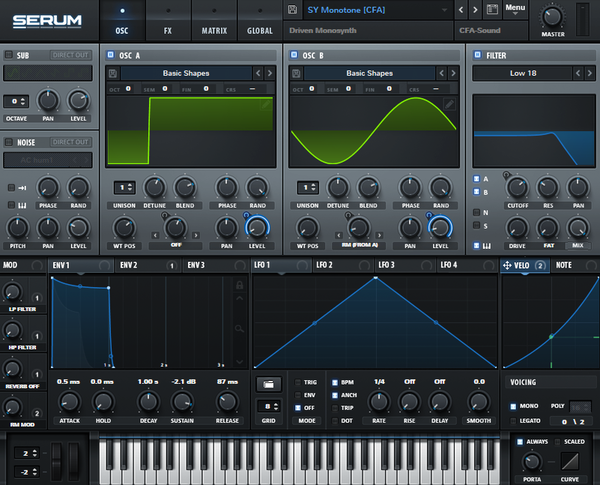This screenshot has width=600, height=485.
Task: Click the SUB DIRECT OUT button
Action: (71, 55)
